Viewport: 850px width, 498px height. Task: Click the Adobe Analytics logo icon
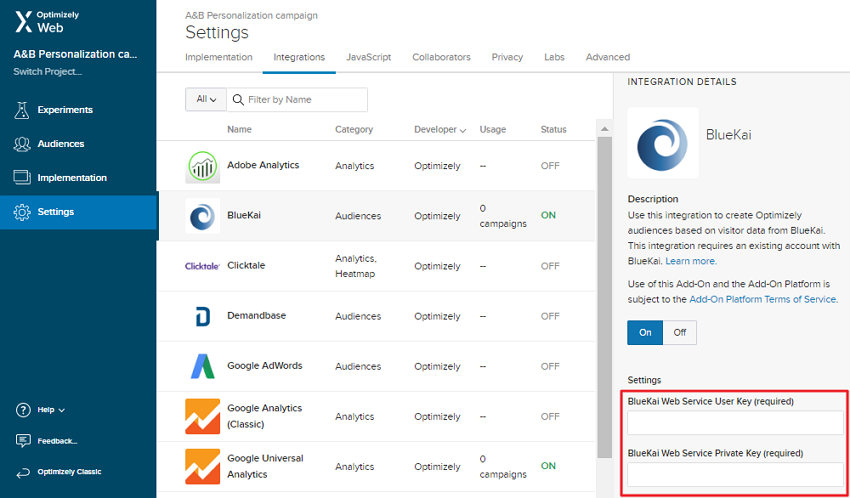tap(202, 166)
